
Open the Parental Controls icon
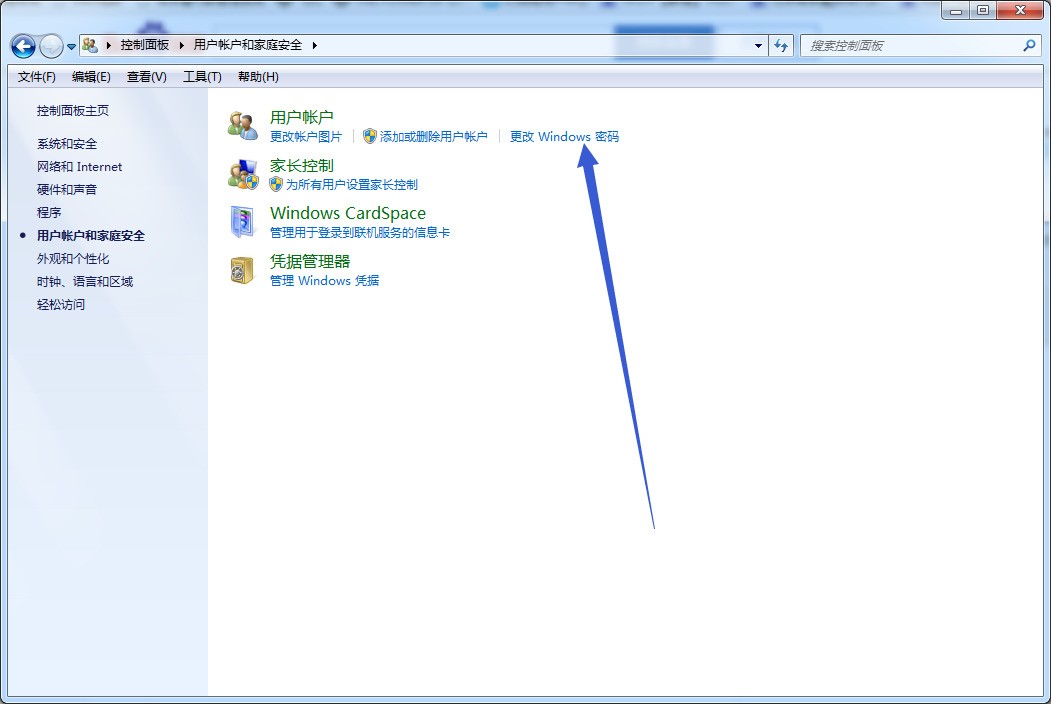click(x=242, y=174)
